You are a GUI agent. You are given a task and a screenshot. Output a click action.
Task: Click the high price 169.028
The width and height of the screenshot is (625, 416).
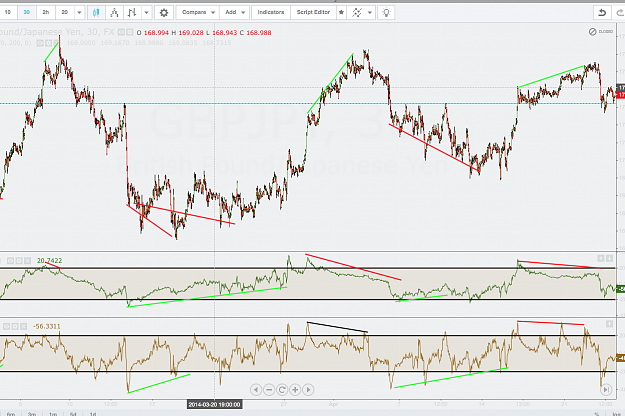(x=191, y=33)
